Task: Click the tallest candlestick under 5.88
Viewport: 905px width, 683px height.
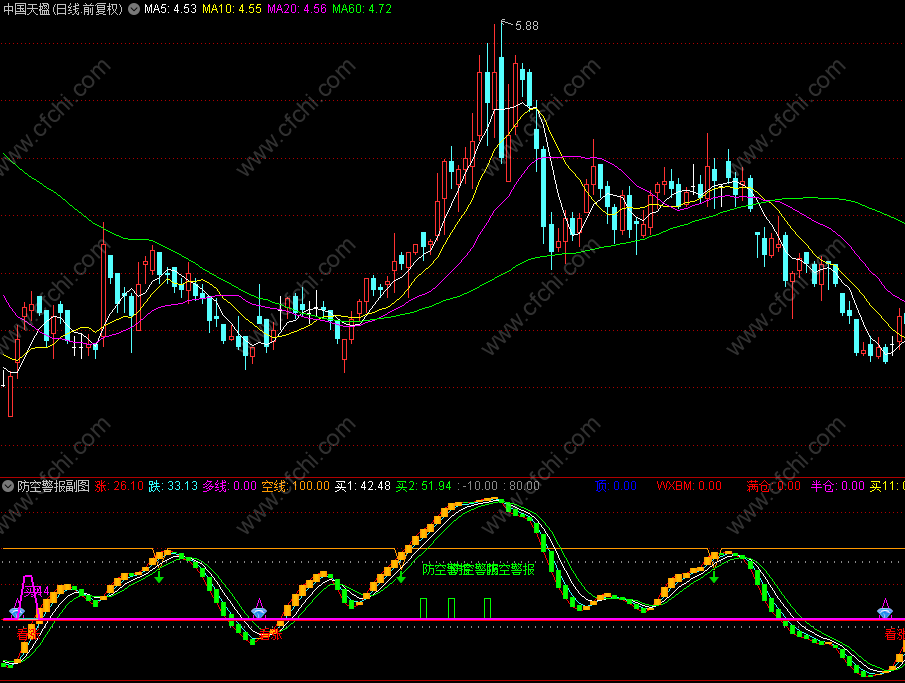Action: pyautogui.click(x=501, y=92)
